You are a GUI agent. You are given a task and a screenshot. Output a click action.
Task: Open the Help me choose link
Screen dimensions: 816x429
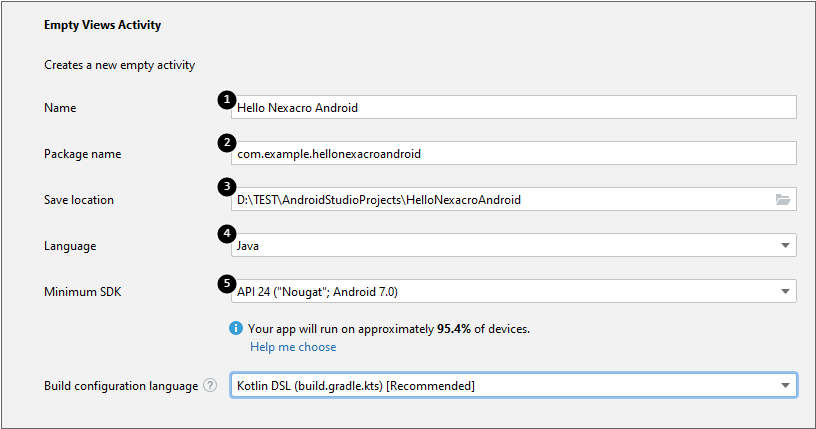[x=293, y=347]
